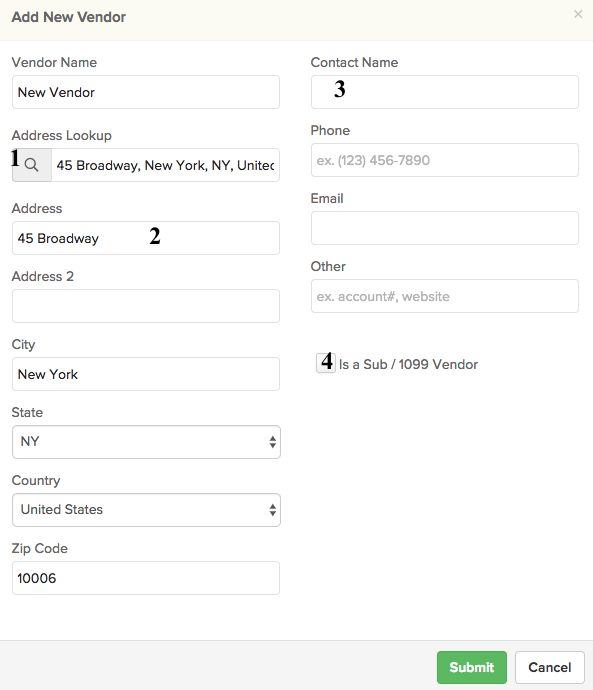Click the Other field for account or website
The height and width of the screenshot is (690, 593).
445,296
